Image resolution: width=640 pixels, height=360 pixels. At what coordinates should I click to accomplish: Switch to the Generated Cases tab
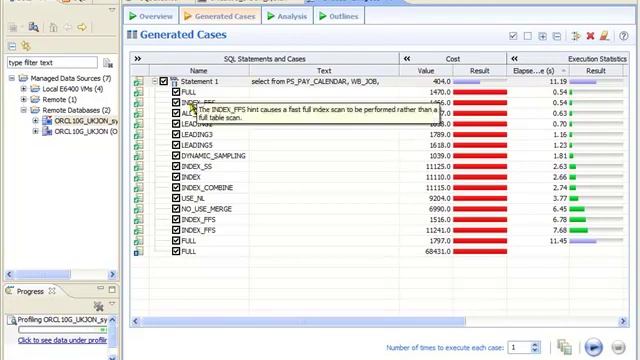(x=220, y=16)
